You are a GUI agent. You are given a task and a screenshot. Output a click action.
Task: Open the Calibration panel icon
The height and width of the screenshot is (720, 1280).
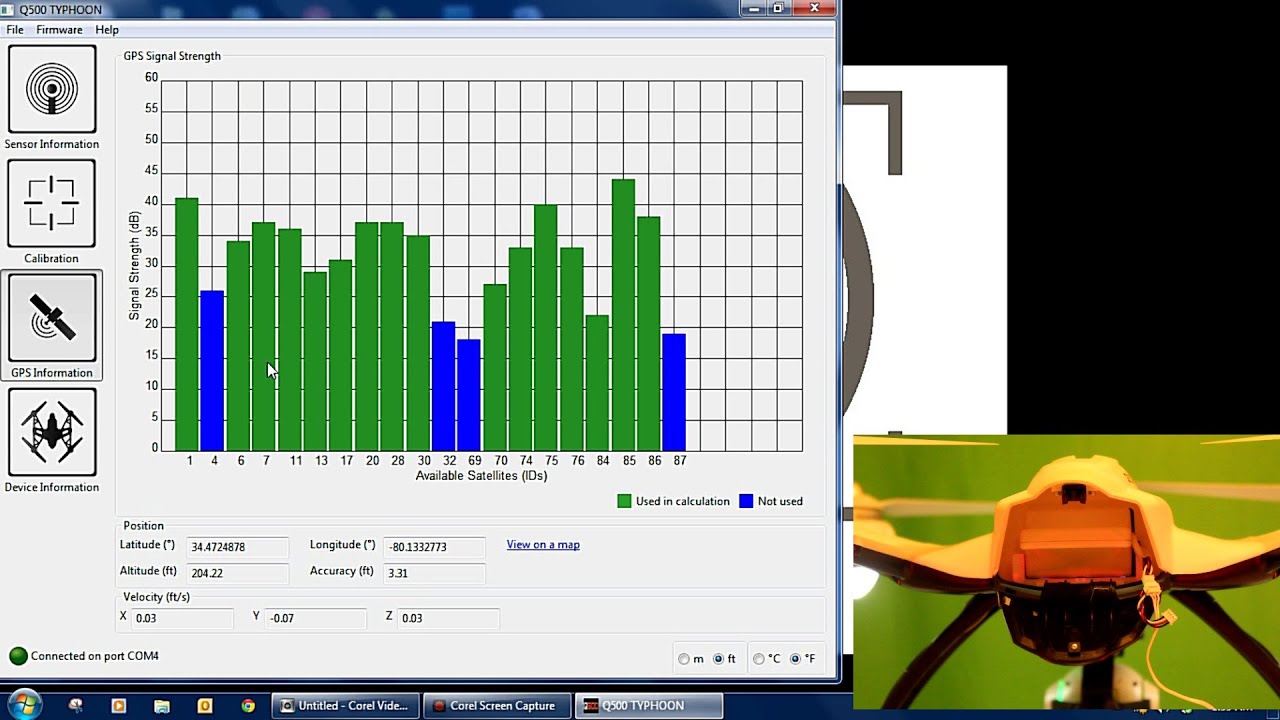pyautogui.click(x=52, y=203)
